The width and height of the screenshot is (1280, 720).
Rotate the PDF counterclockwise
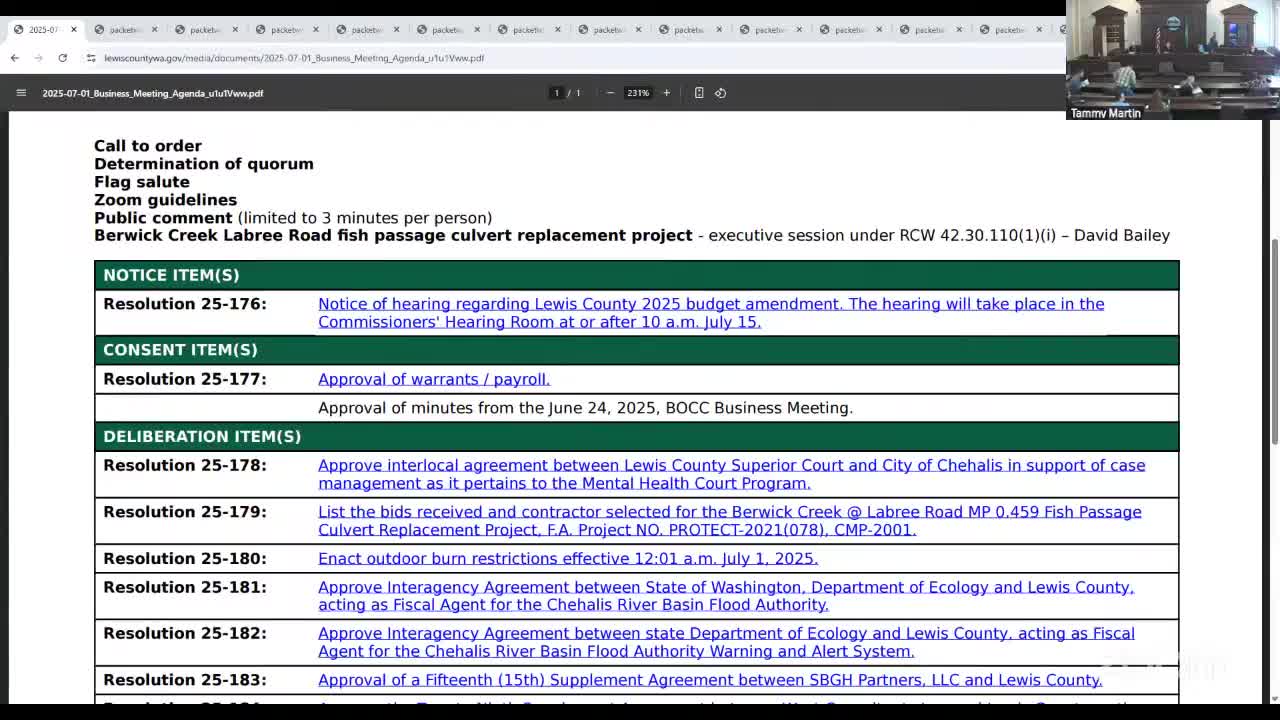coord(720,93)
